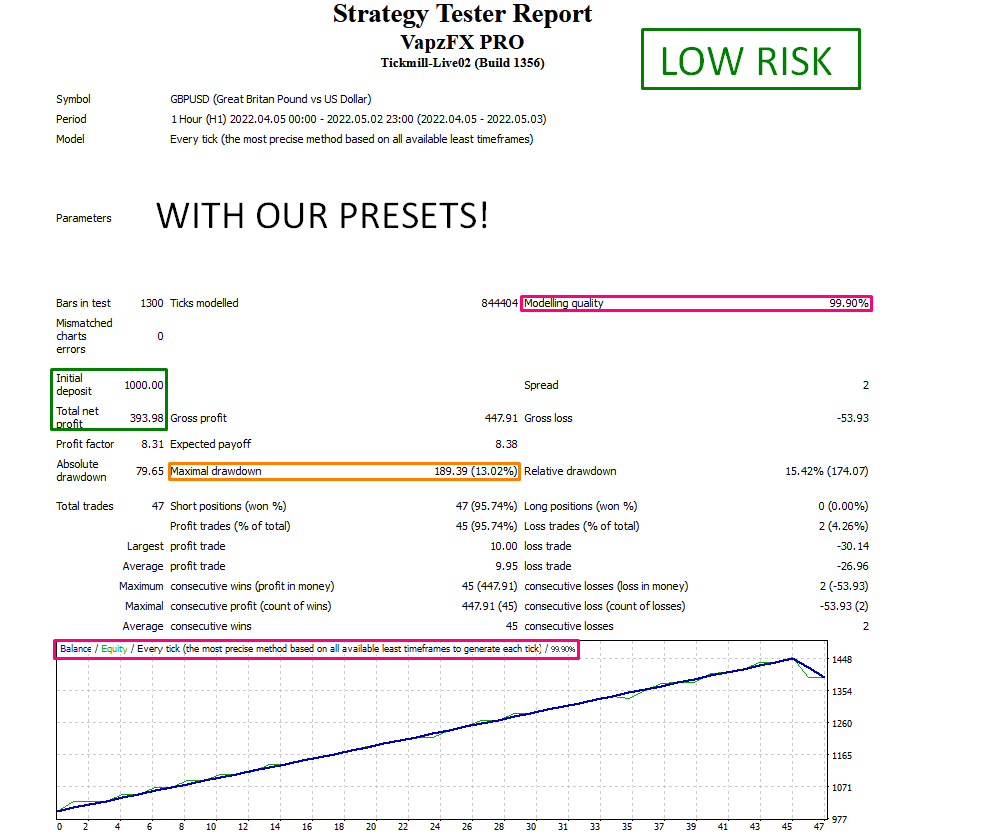
Task: Click the "Relative drawdown" label
Action: 570,471
